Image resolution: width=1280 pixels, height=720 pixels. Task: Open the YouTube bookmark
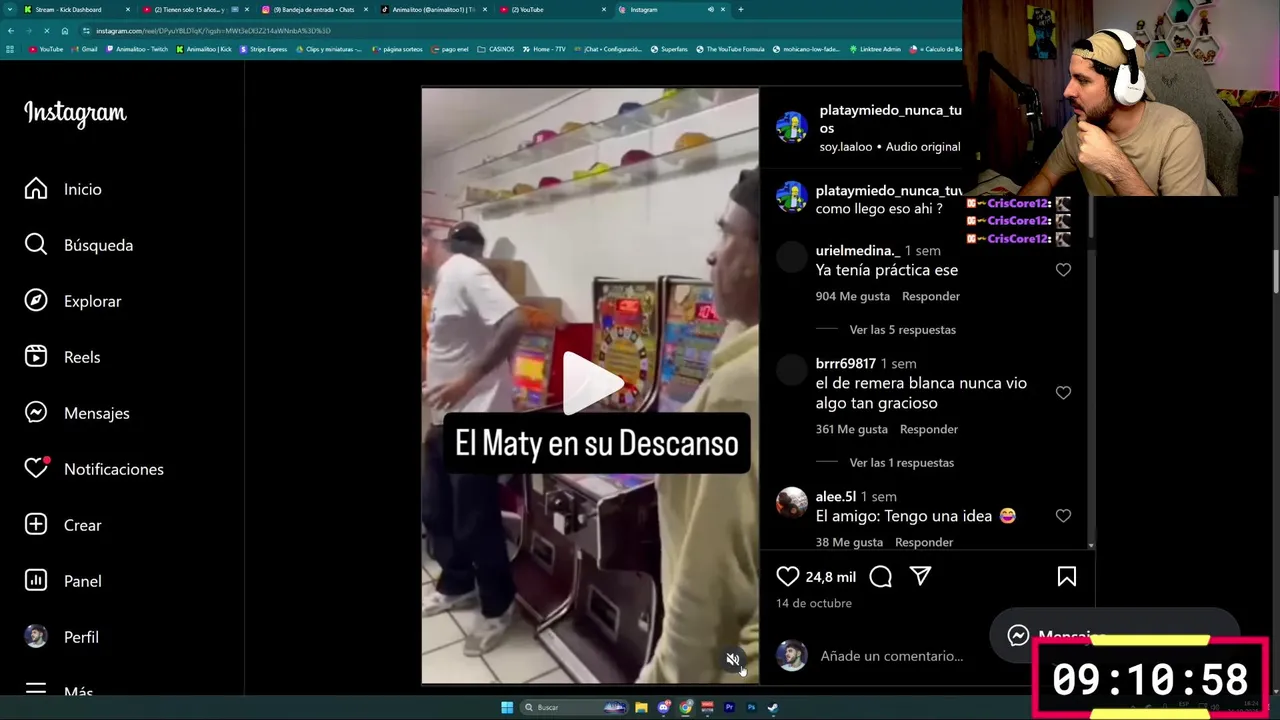coord(47,49)
